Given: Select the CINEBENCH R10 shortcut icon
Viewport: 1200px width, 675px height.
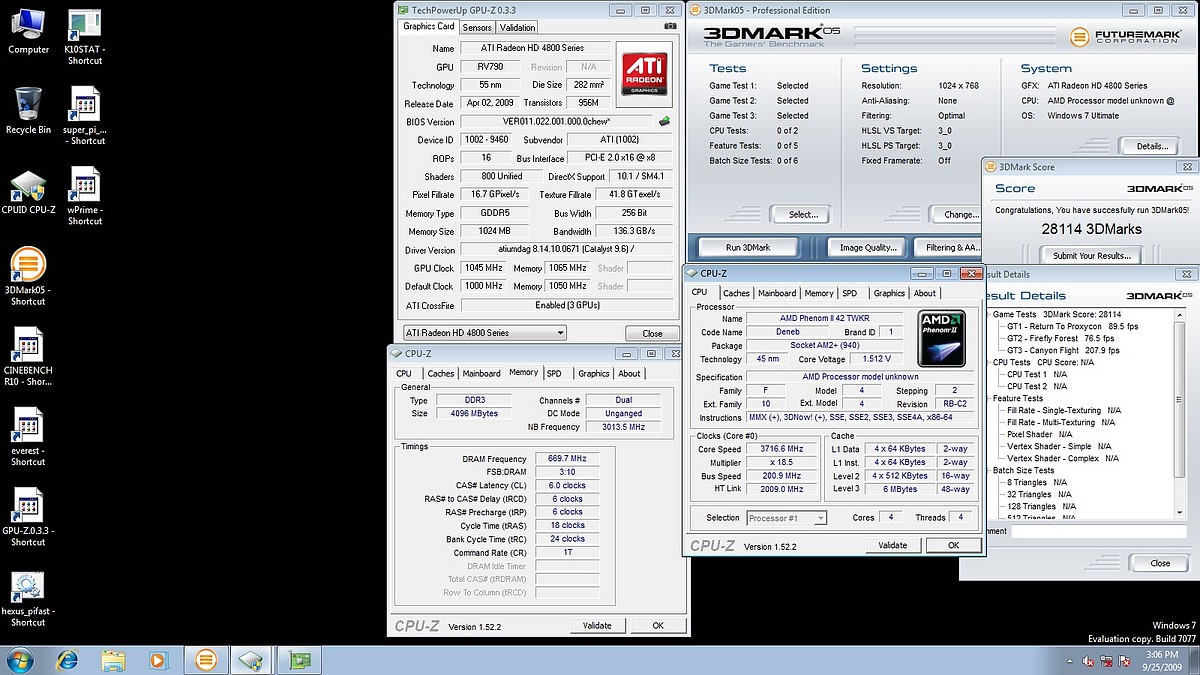Looking at the screenshot, I should (x=28, y=358).
